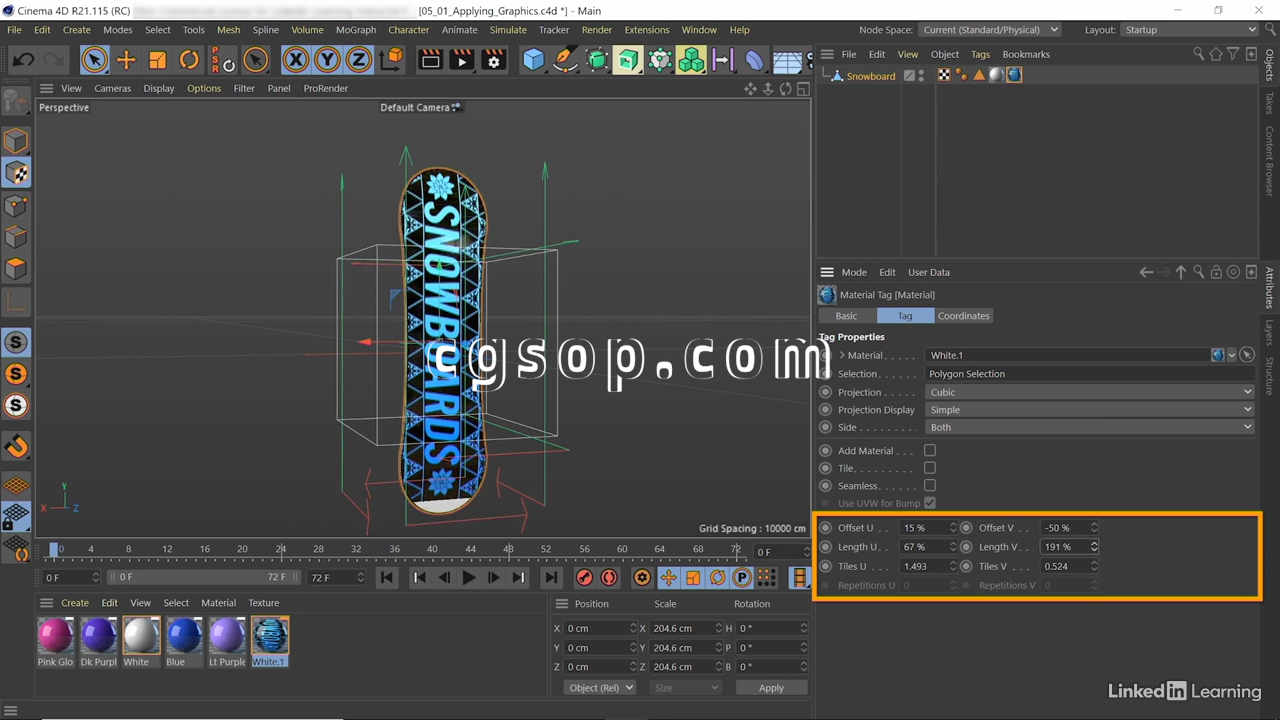The height and width of the screenshot is (720, 1280).
Task: Open the MoGraph menu
Action: pos(355,30)
